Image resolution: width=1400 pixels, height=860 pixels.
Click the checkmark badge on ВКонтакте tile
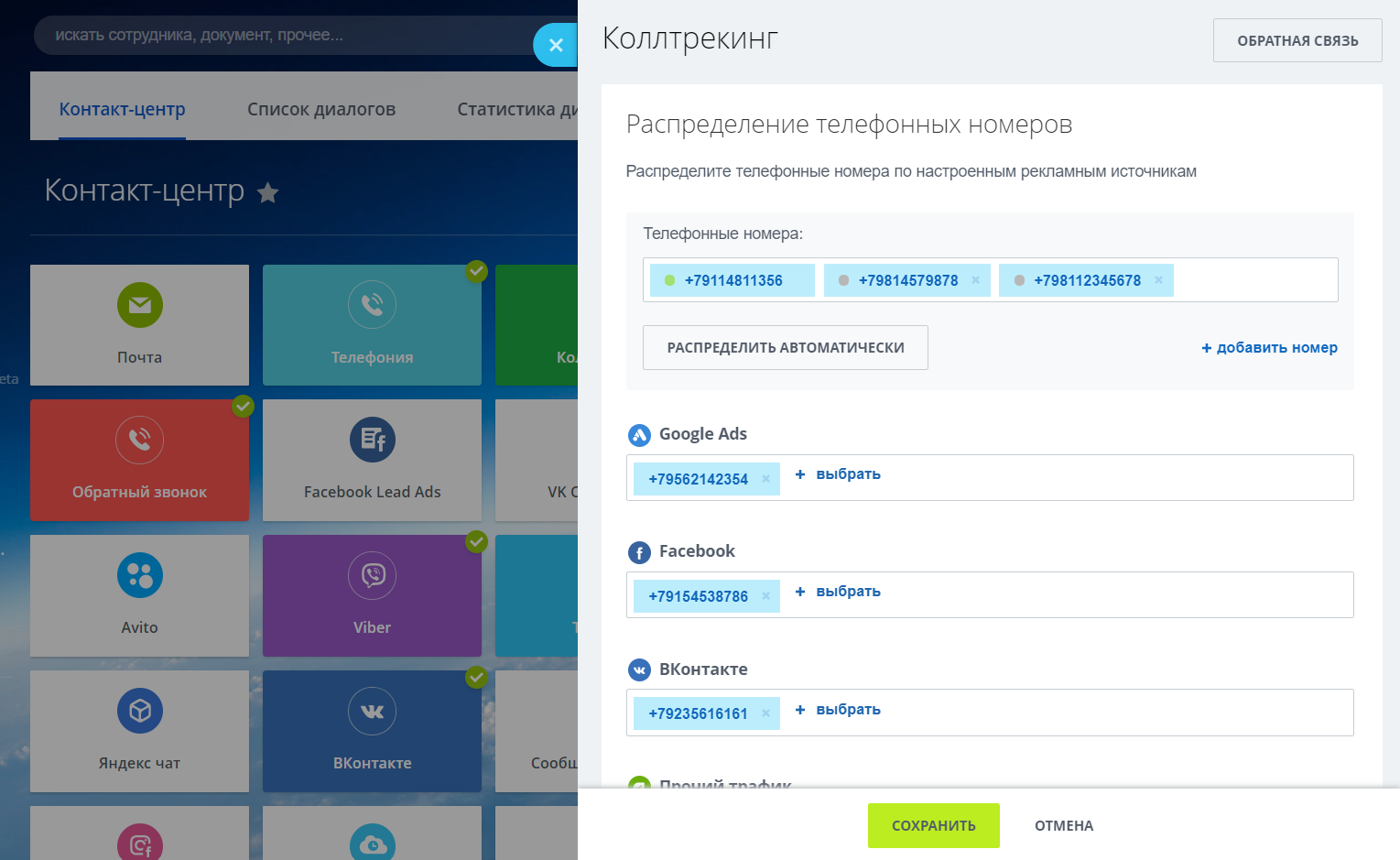(x=476, y=677)
